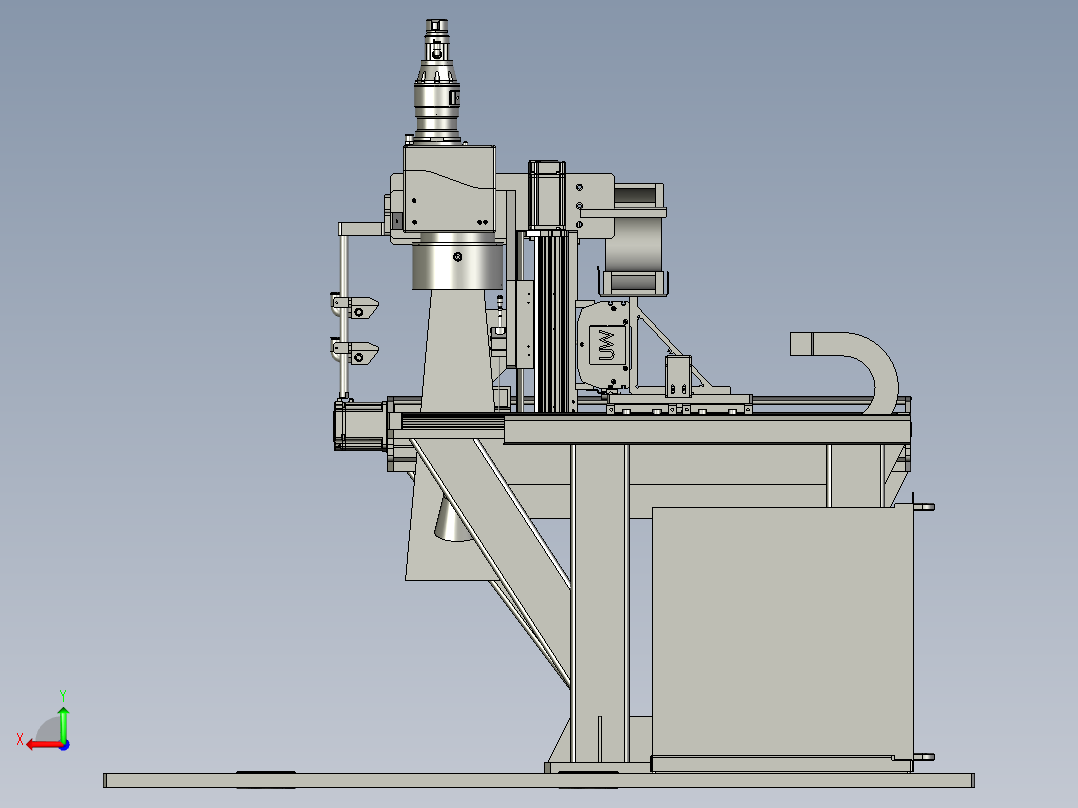The height and width of the screenshot is (808, 1078).
Task: Select the upper clamp bracket on the thin rod
Action: [x=355, y=307]
